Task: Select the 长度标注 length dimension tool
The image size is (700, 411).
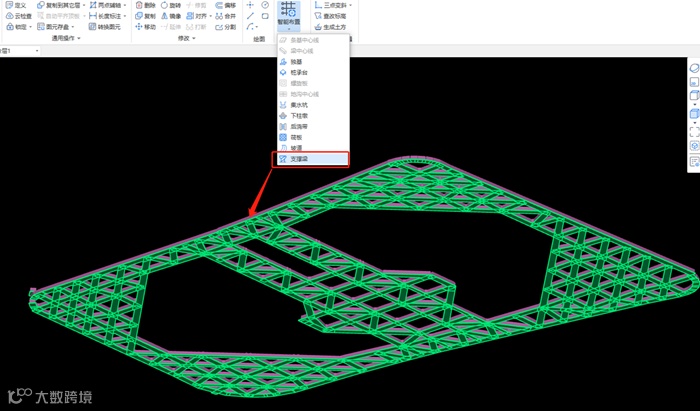Action: point(105,16)
